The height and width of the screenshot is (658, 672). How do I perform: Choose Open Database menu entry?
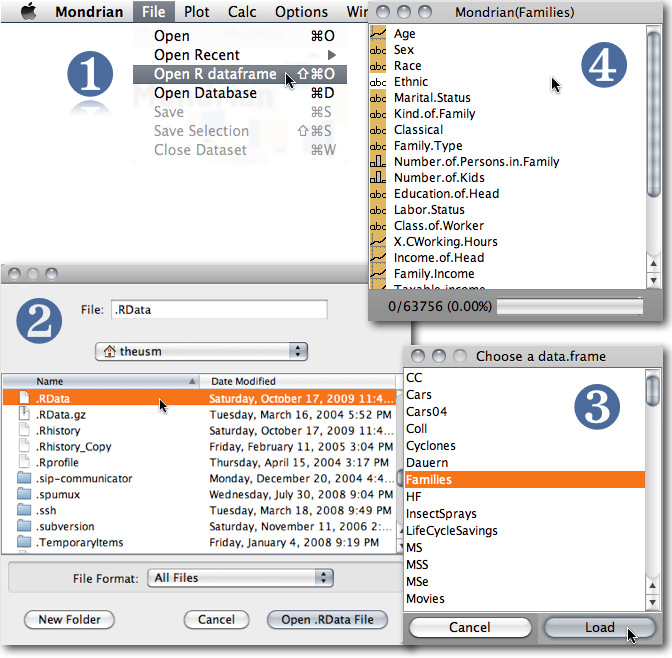pos(240,93)
